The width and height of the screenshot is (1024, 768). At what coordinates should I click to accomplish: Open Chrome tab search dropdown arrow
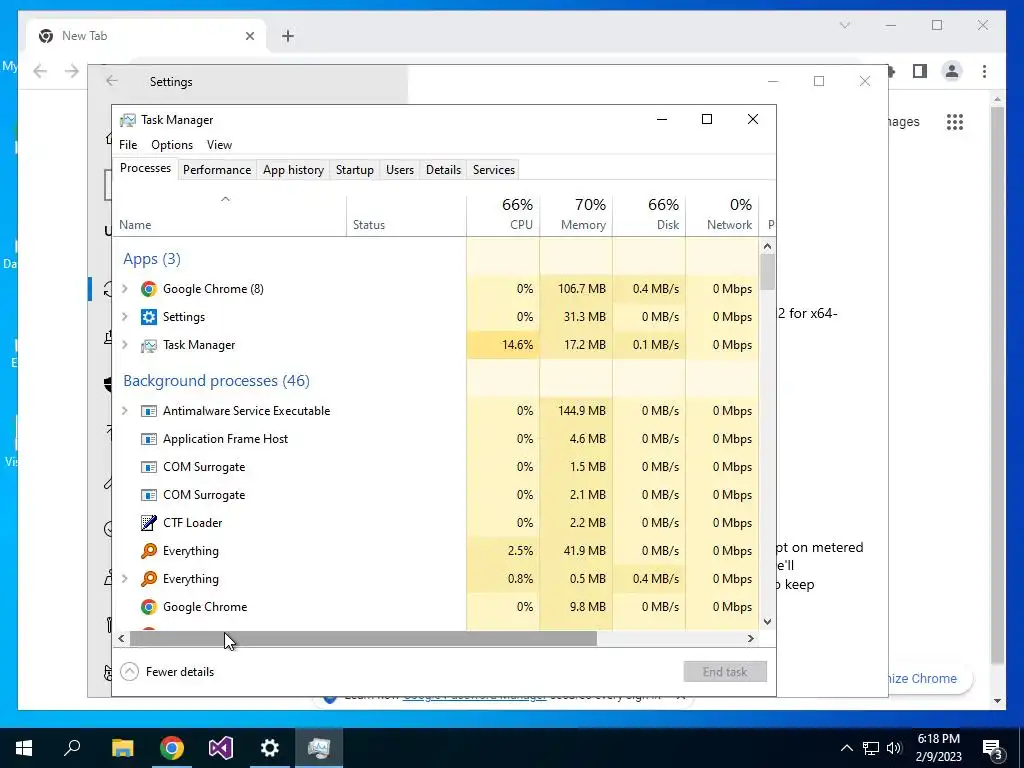tap(844, 25)
